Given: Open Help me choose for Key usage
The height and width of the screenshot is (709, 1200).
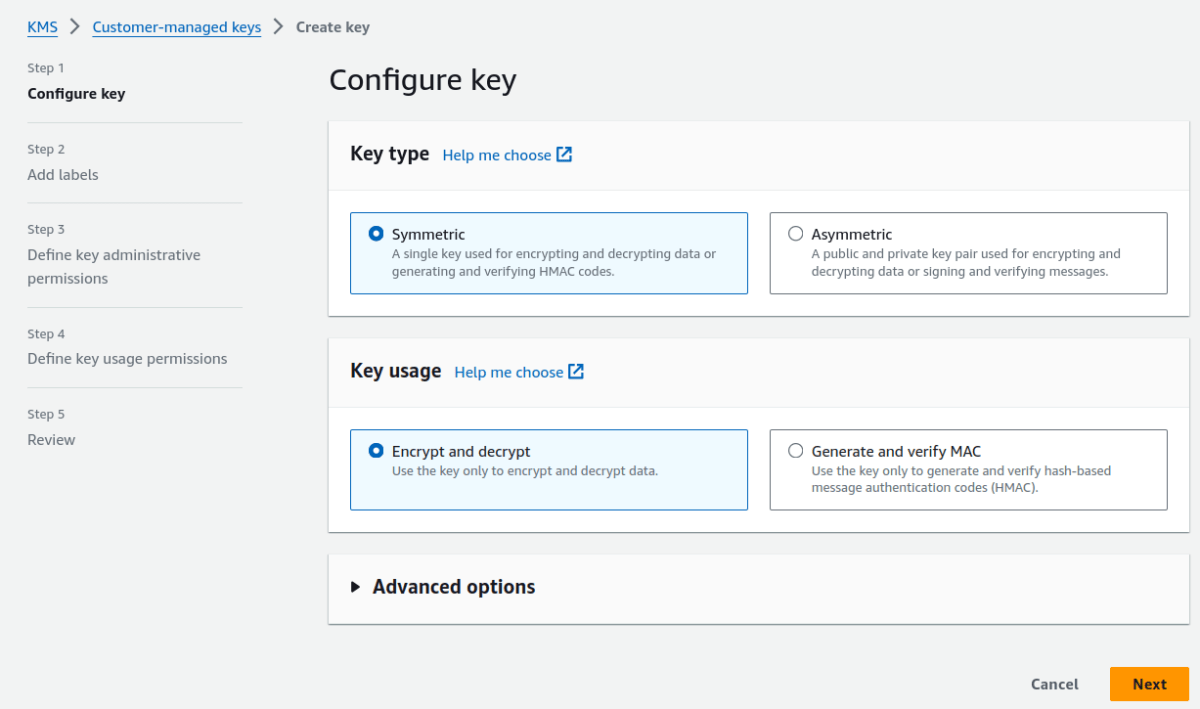Looking at the screenshot, I should tap(510, 372).
